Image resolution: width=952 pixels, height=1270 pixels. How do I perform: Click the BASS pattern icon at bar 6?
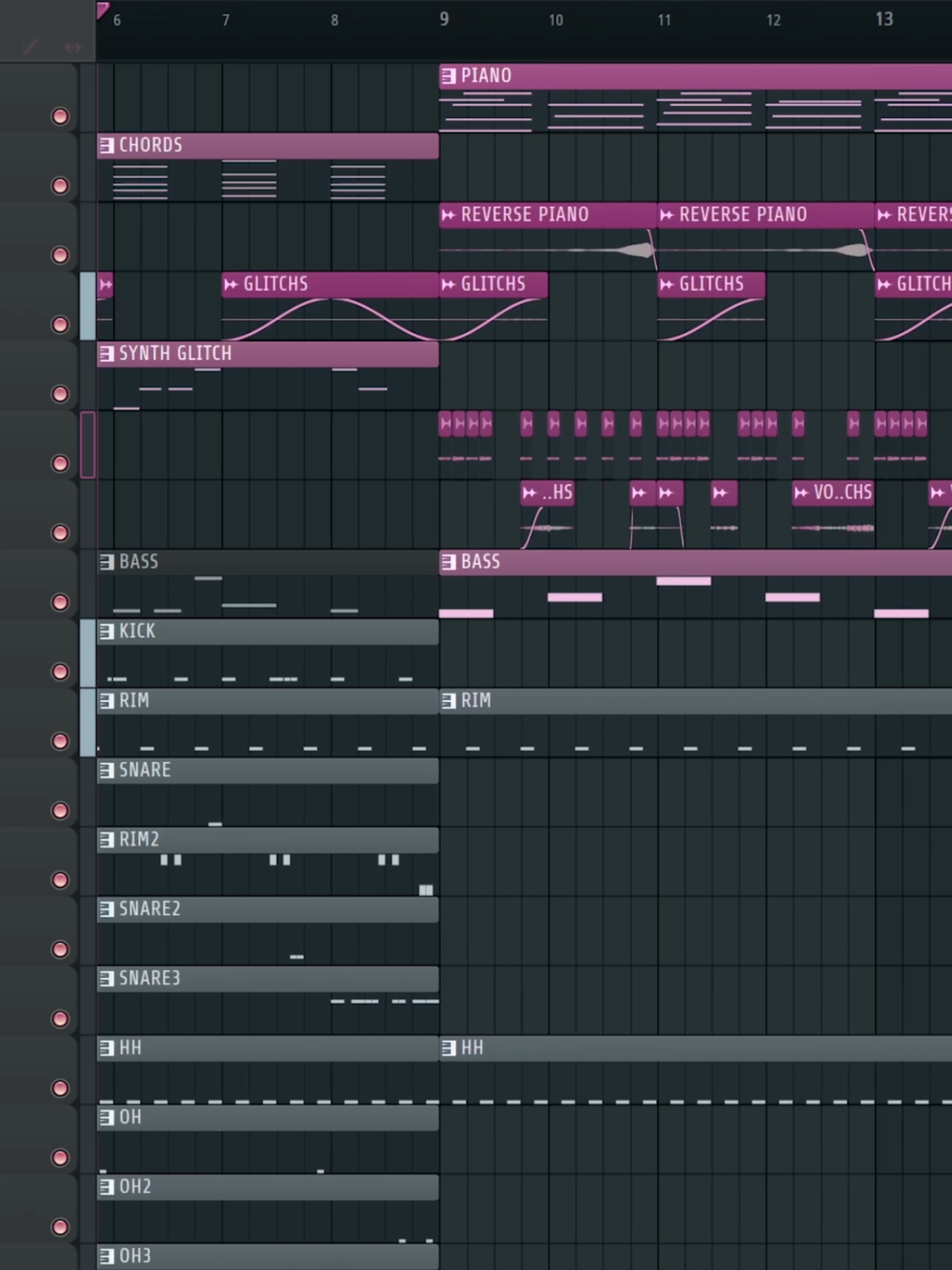pyautogui.click(x=107, y=562)
